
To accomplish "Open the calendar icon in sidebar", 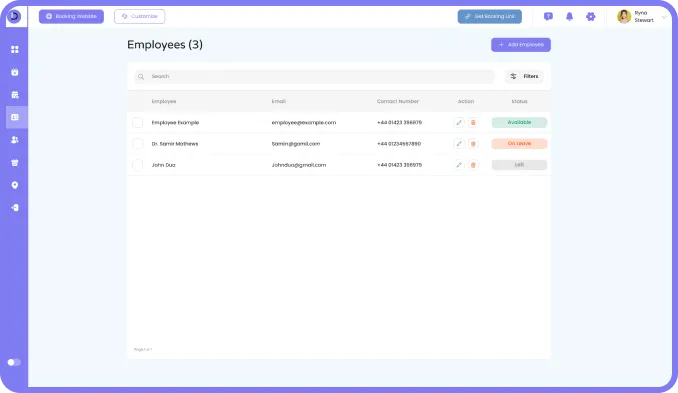I will pyautogui.click(x=15, y=72).
